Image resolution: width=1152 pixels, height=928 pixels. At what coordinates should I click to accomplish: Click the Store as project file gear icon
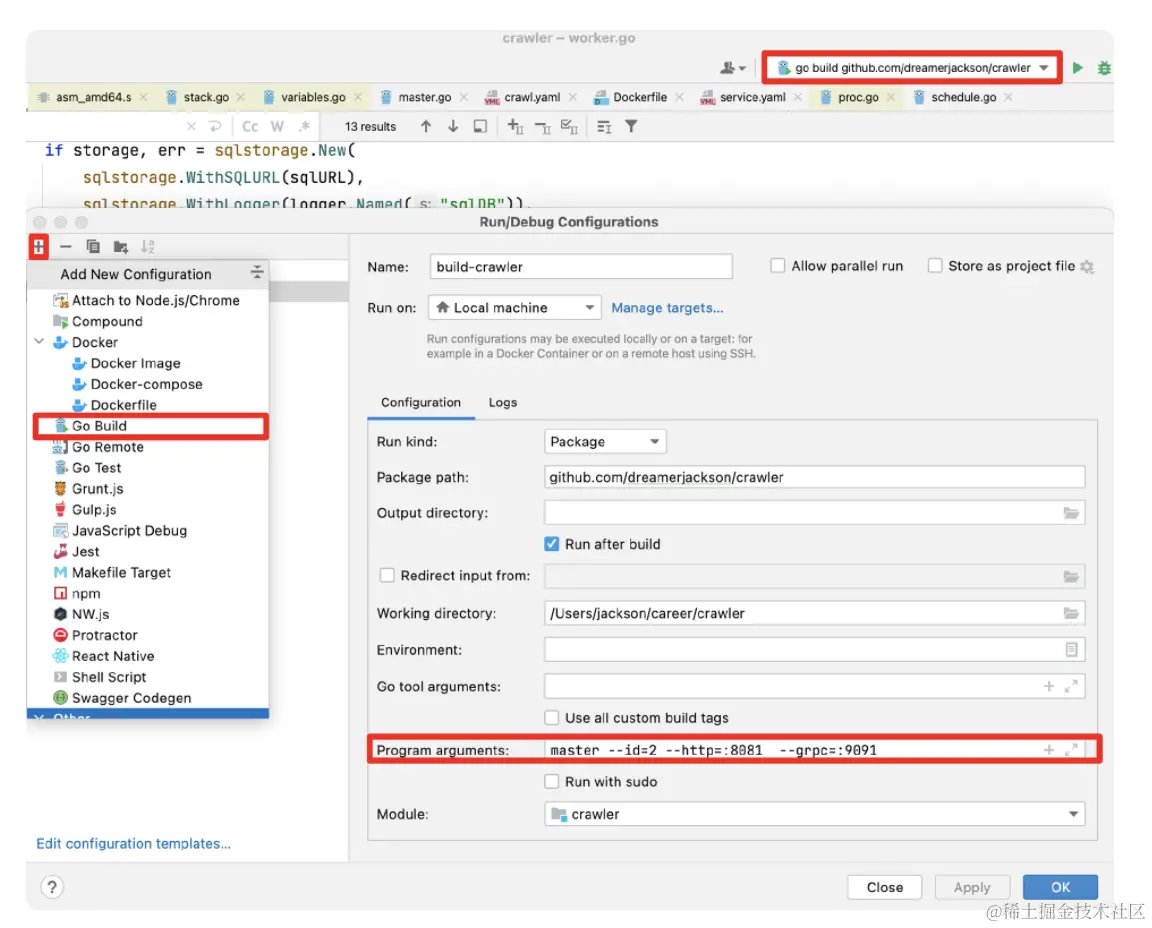point(1087,267)
